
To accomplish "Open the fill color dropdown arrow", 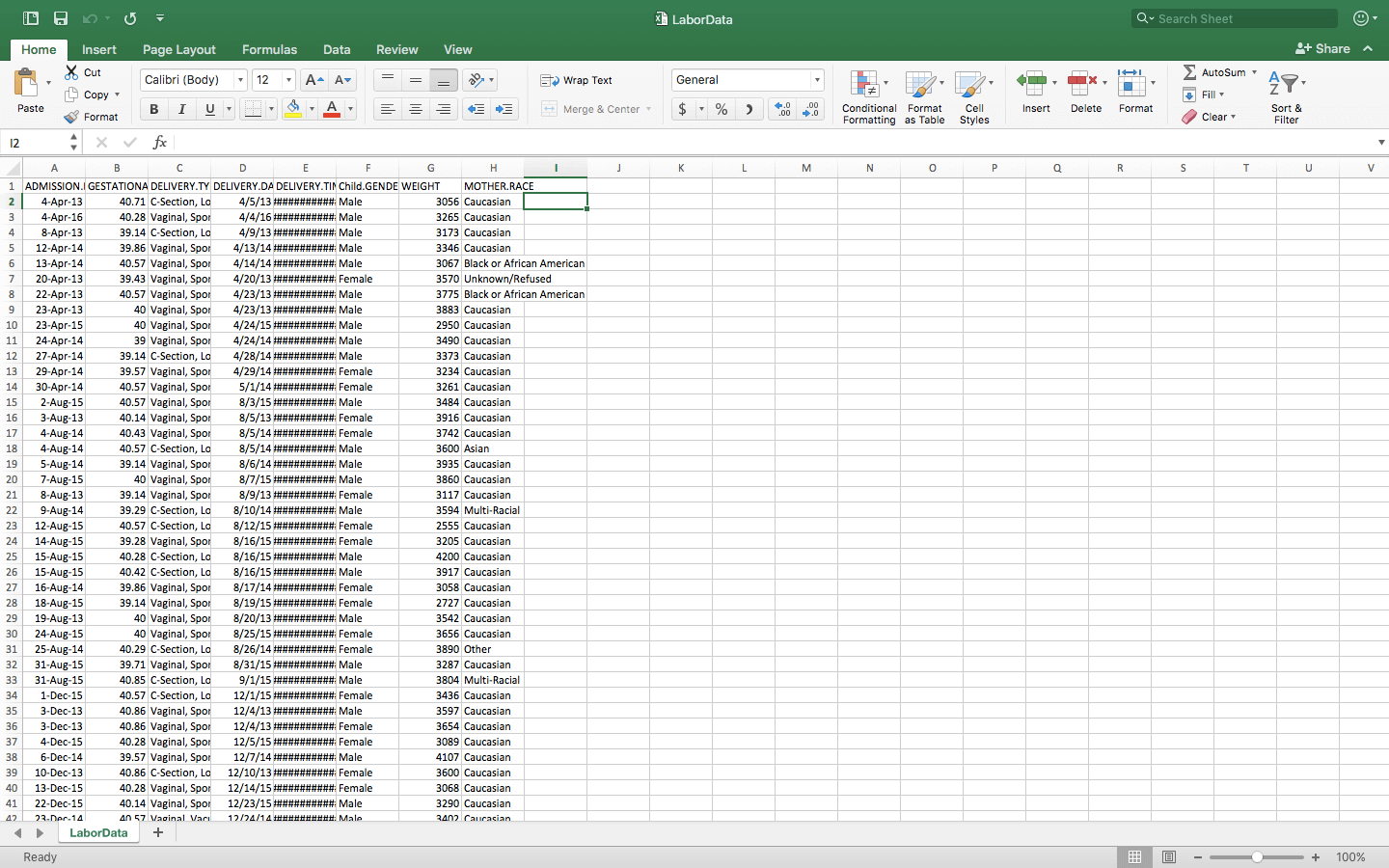I will 311,109.
